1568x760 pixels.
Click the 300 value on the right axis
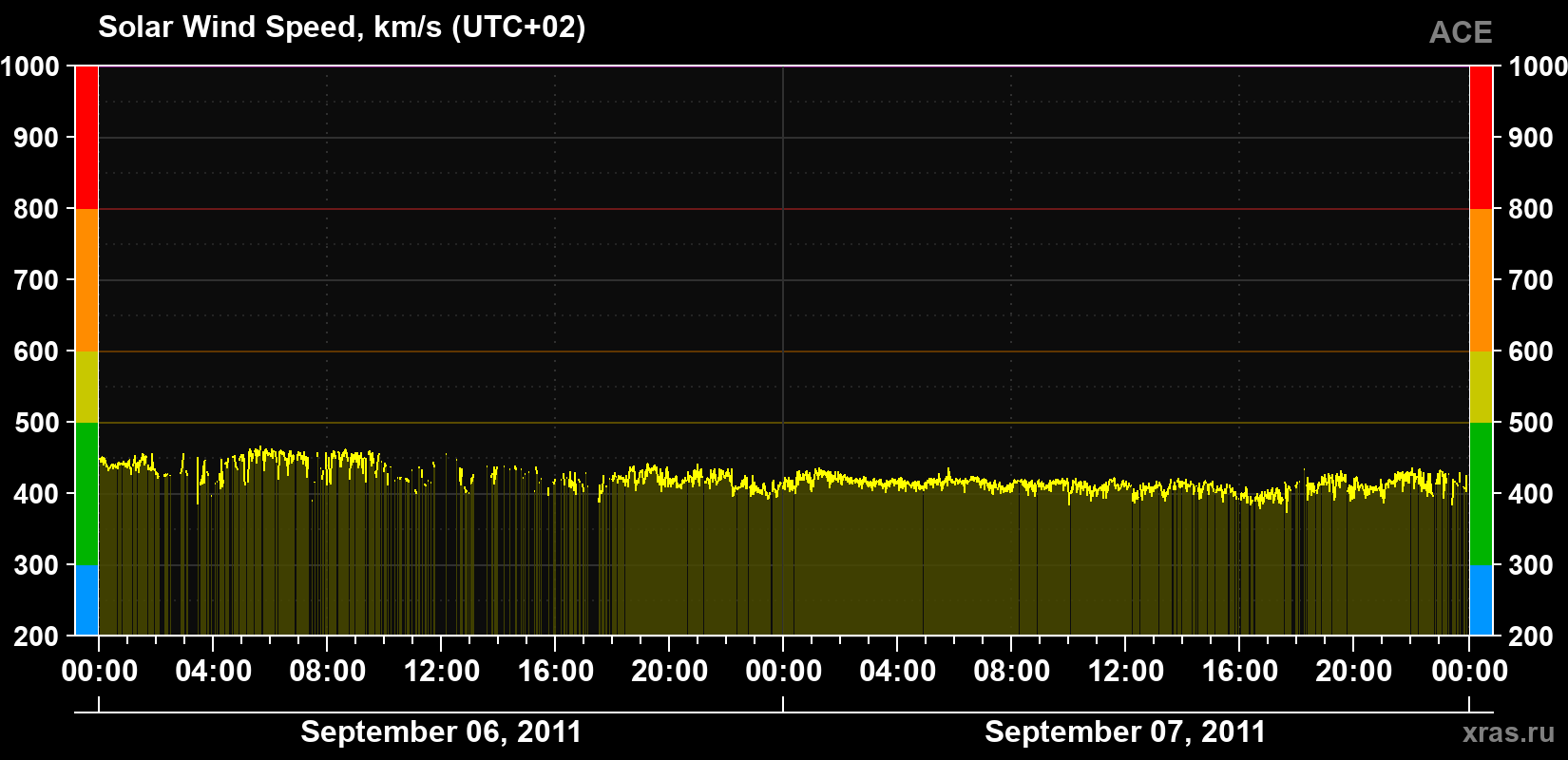point(1531,565)
